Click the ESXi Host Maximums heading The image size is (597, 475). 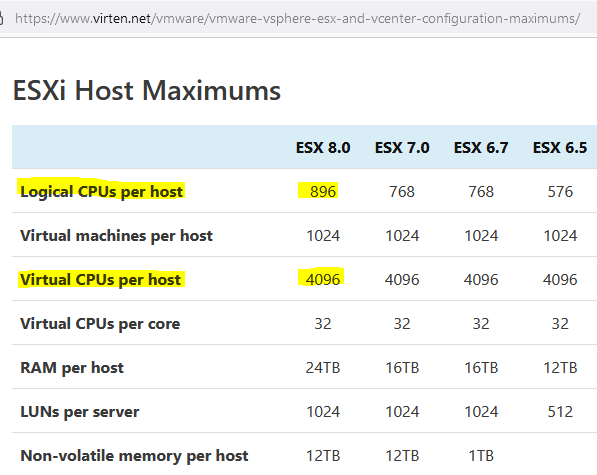point(147,91)
